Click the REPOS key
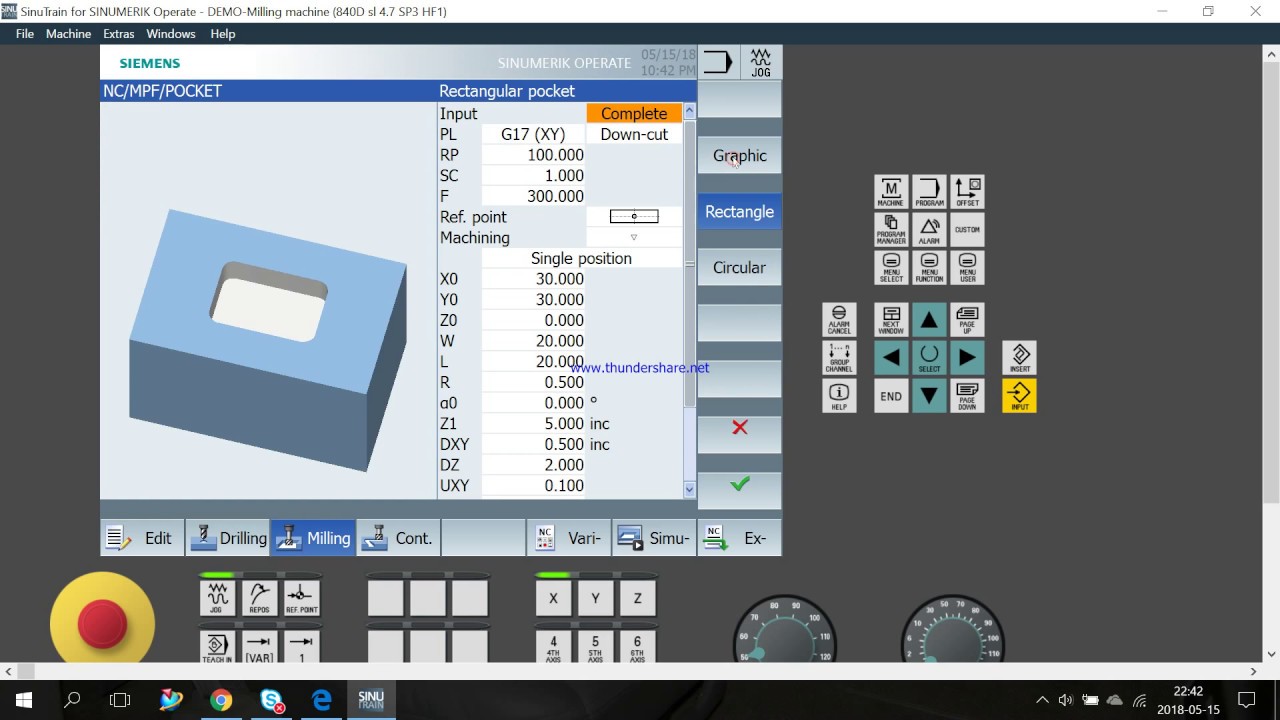 pyautogui.click(x=259, y=597)
